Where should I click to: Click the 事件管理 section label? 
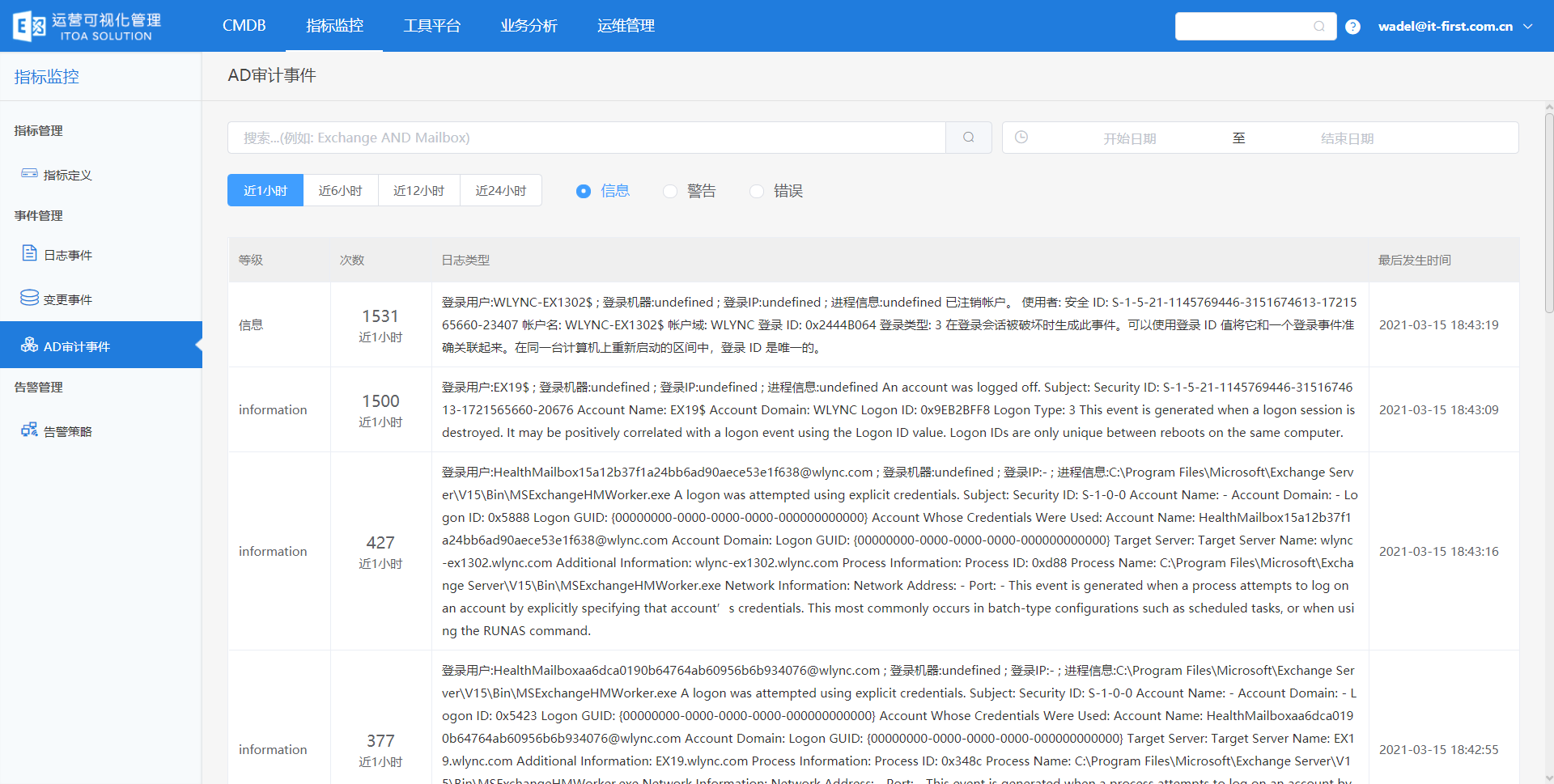point(39,215)
